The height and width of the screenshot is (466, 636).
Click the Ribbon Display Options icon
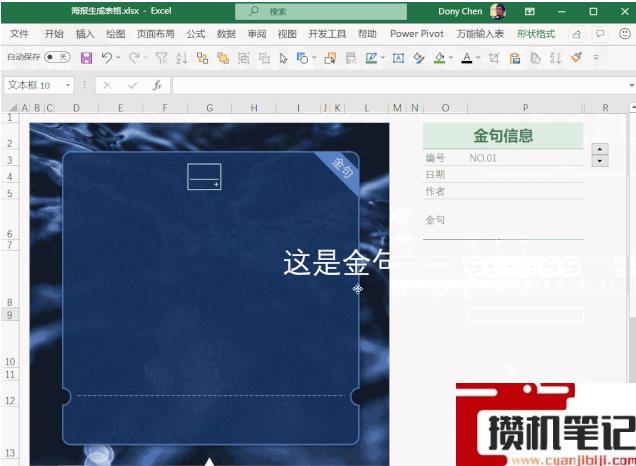529,11
